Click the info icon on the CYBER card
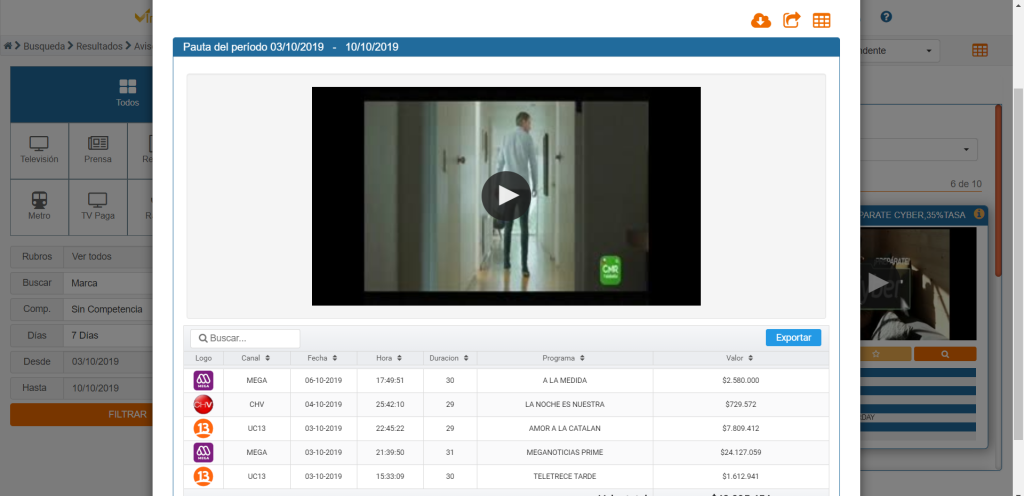Viewport: 1024px width, 496px height. [x=978, y=214]
